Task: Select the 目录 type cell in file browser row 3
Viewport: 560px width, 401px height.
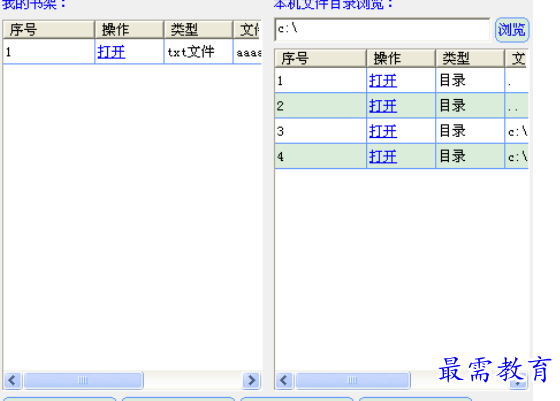Action: pyautogui.click(x=470, y=131)
